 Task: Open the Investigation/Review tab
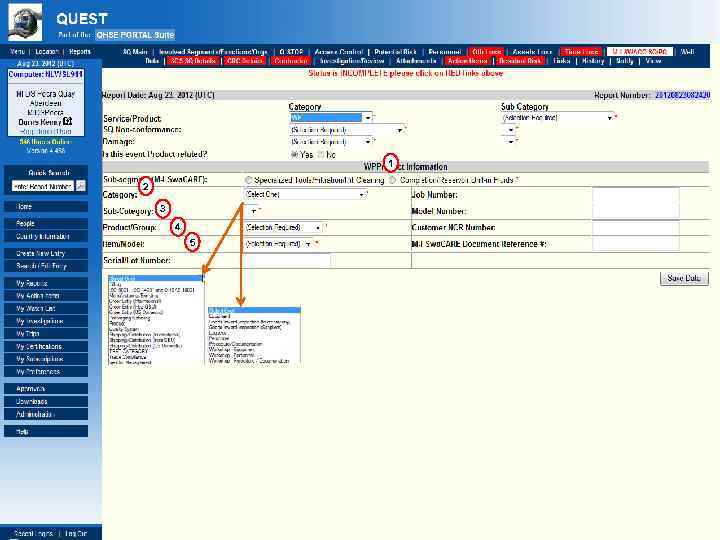[x=352, y=61]
